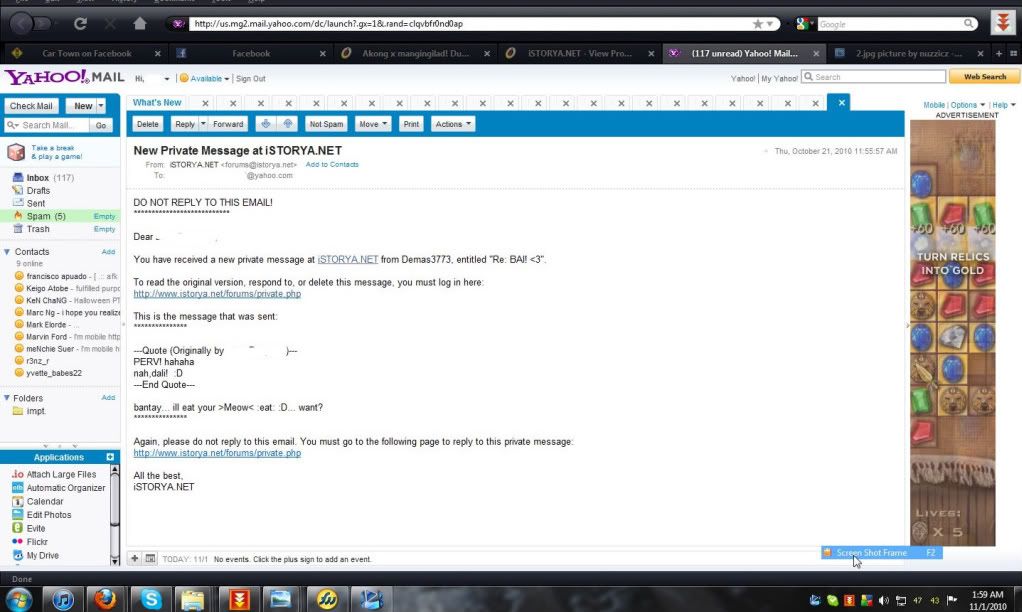Open the Actions dropdown menu
The height and width of the screenshot is (612, 1022).
[453, 123]
